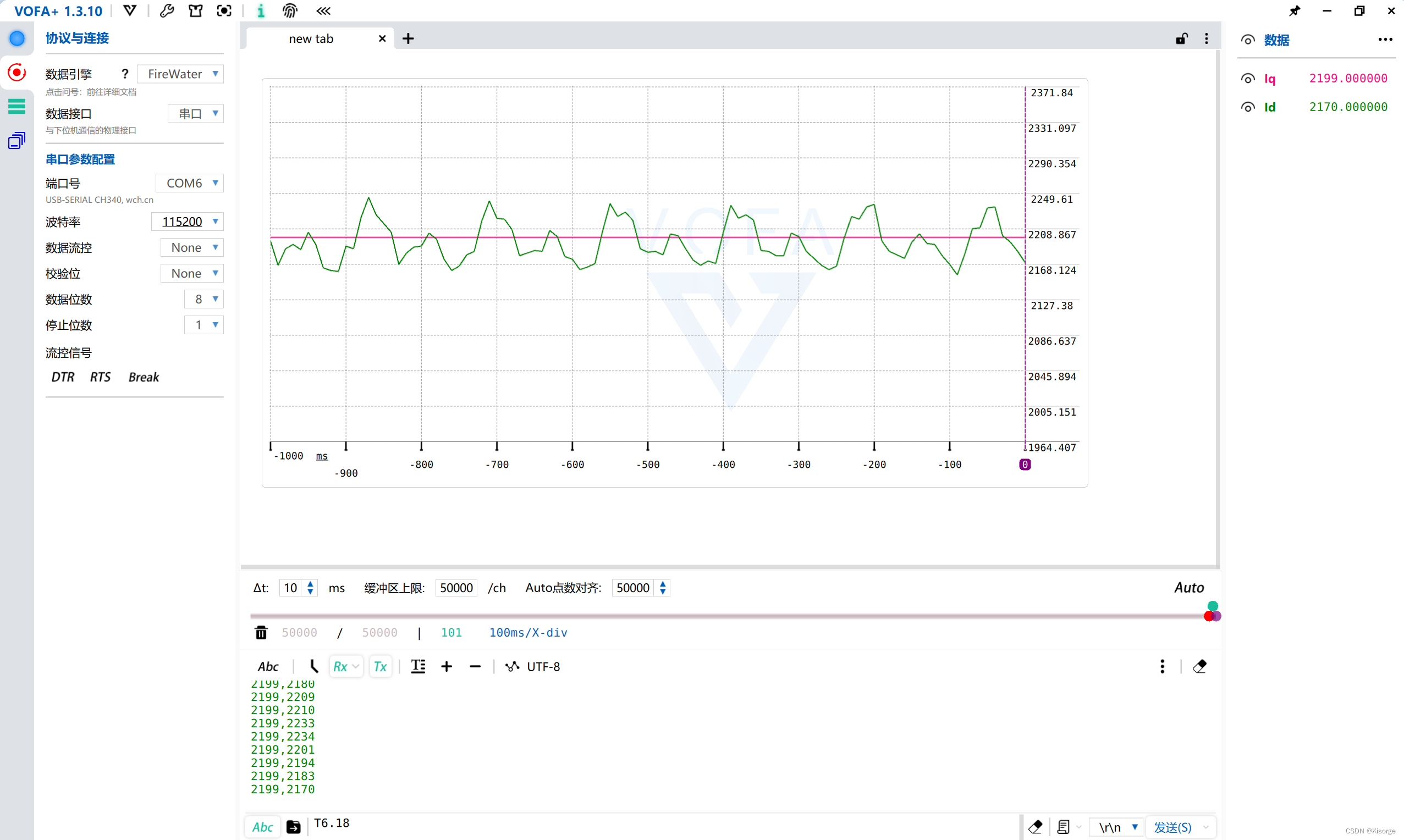Add a new tab with plus button
The image size is (1404, 840).
point(408,38)
